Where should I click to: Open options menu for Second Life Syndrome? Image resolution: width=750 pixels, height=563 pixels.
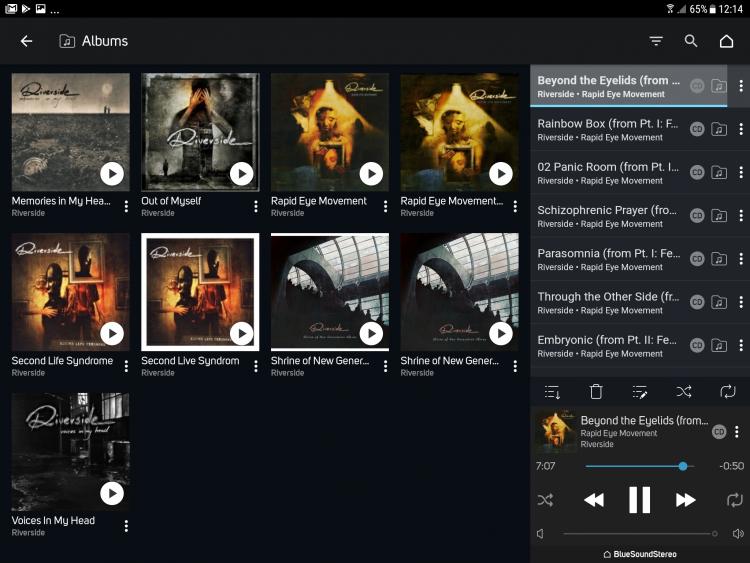tap(126, 366)
